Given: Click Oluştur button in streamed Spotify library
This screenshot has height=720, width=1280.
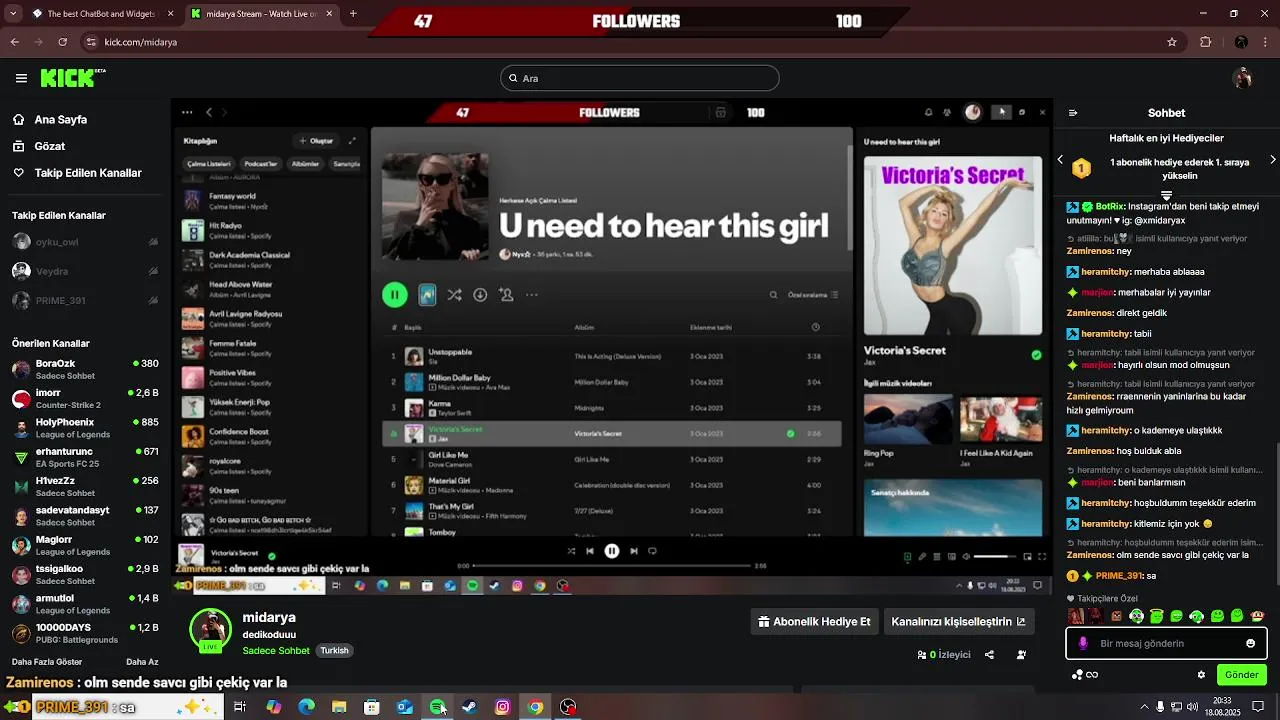Looking at the screenshot, I should coord(316,141).
